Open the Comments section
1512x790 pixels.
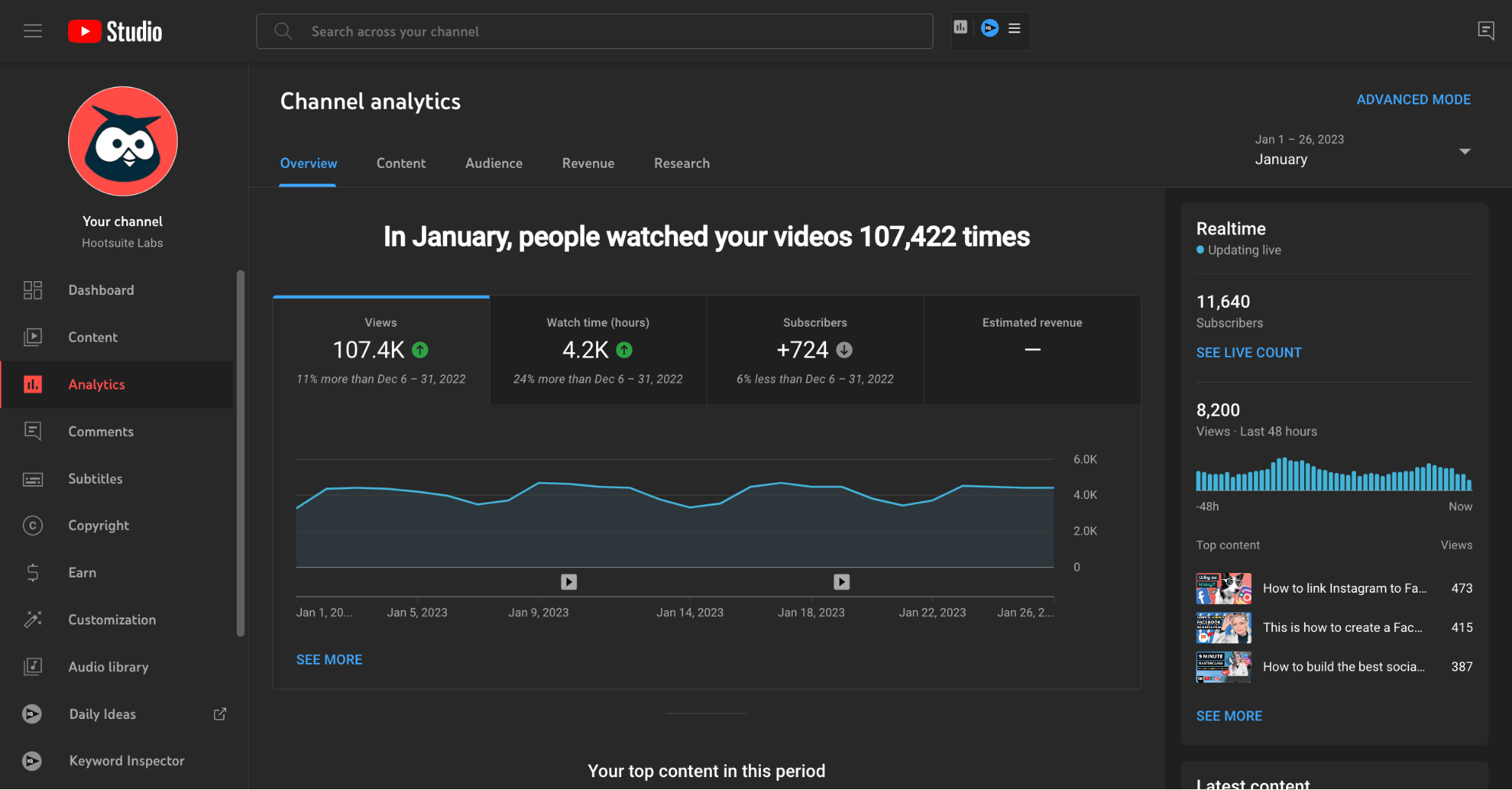100,431
